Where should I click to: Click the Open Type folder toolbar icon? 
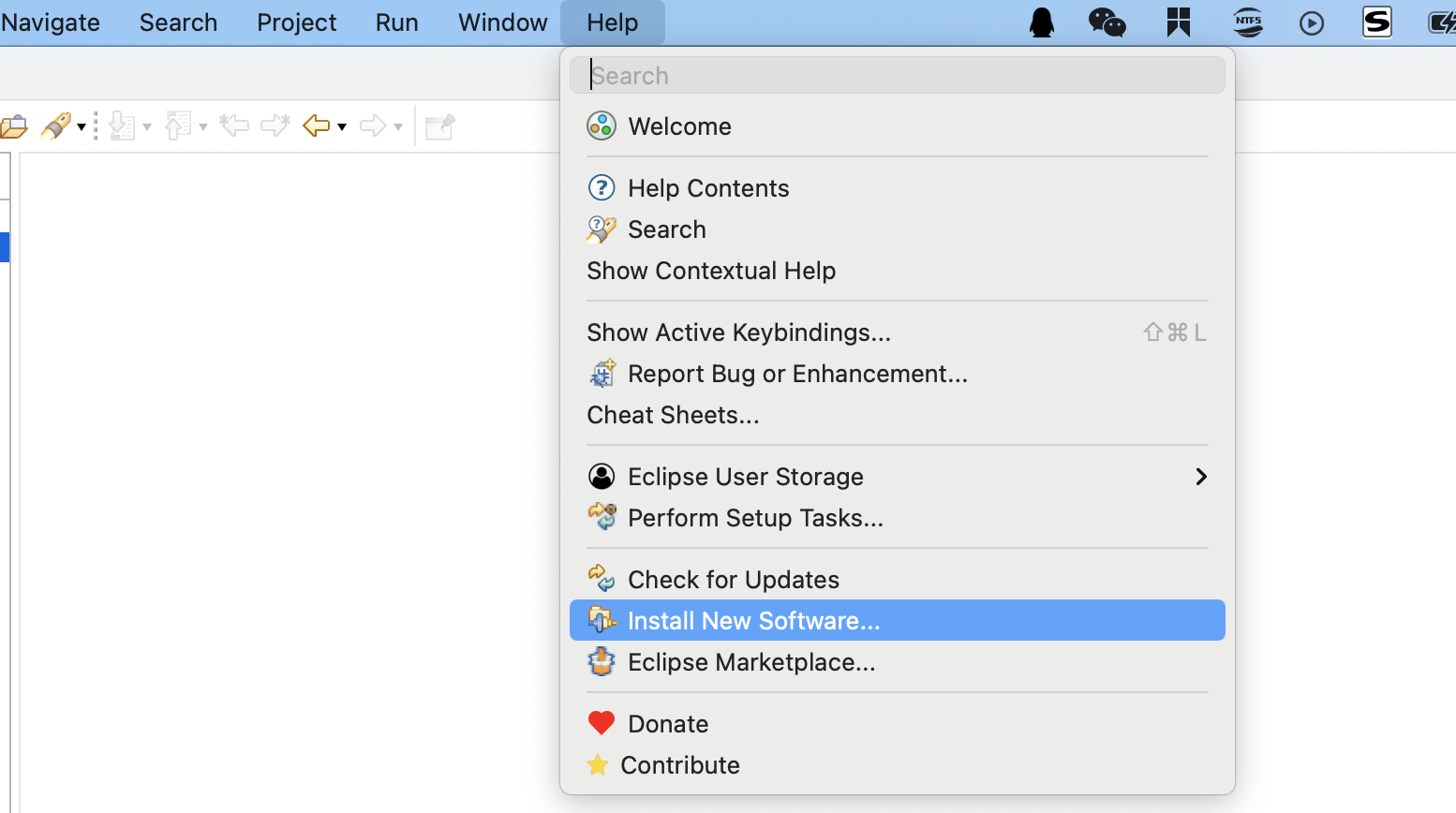click(13, 126)
